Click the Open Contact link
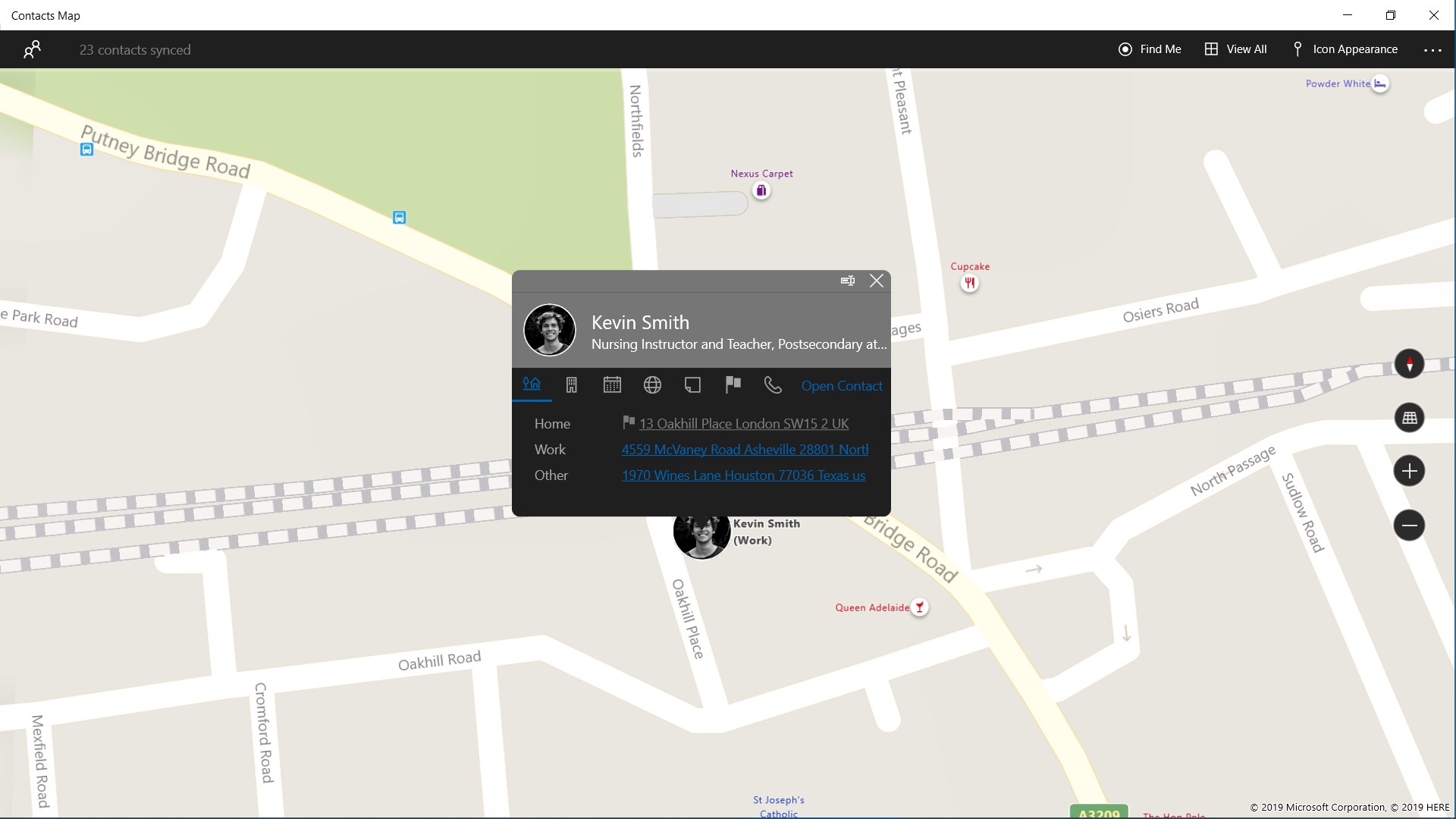Image resolution: width=1456 pixels, height=819 pixels. [842, 386]
